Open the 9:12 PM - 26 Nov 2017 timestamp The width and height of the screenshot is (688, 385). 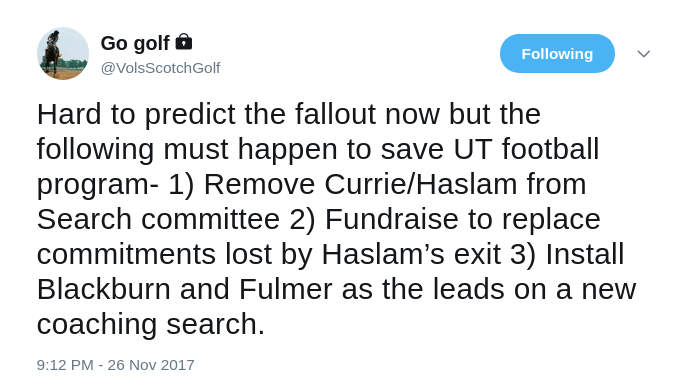115,365
